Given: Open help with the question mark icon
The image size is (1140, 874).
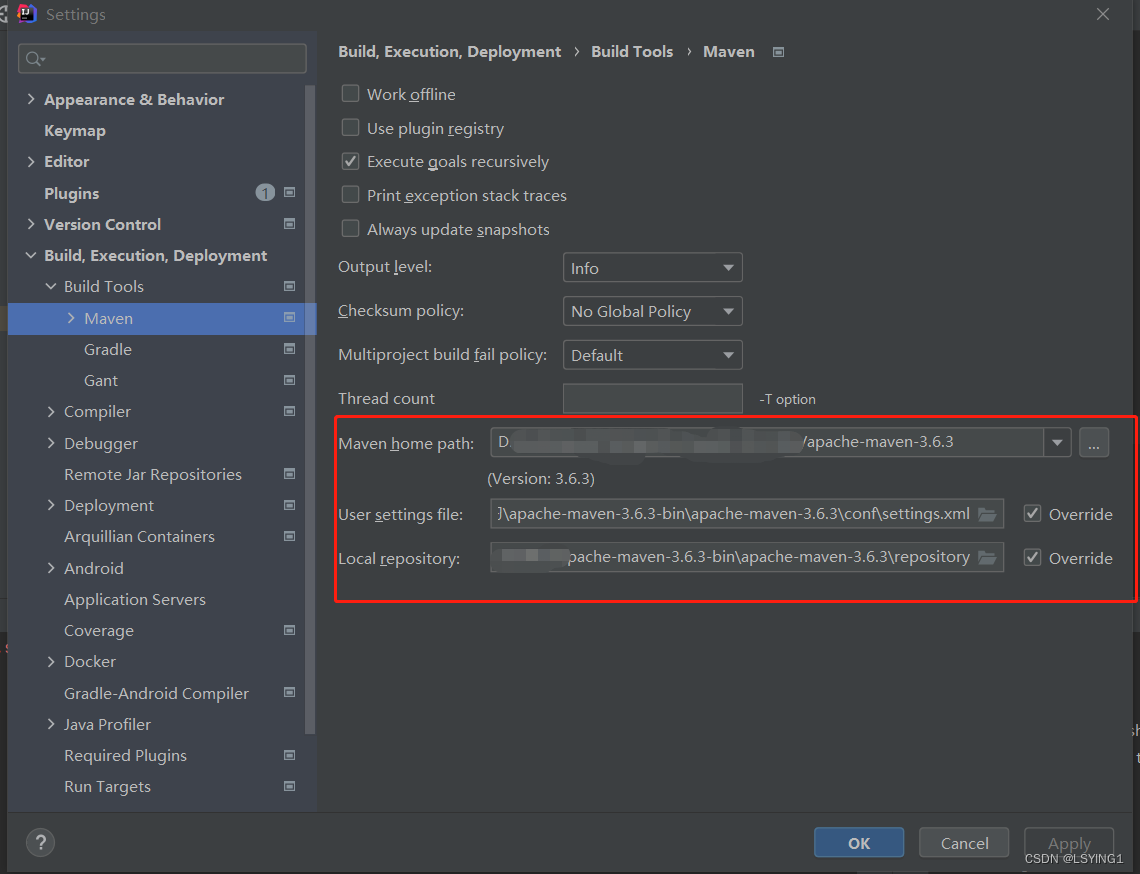Looking at the screenshot, I should click(x=41, y=843).
